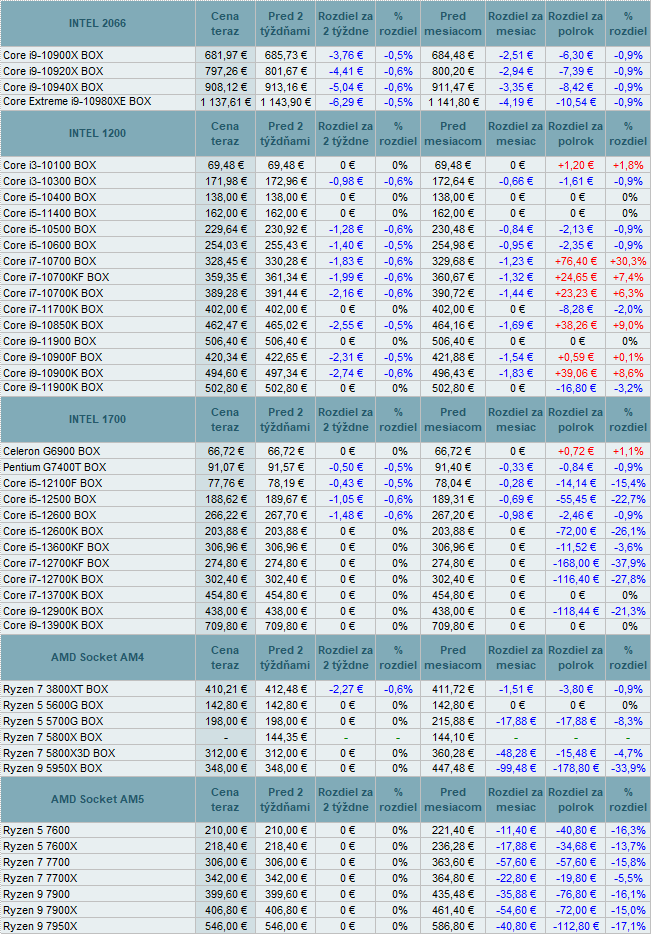Click the 77,76 € price cell
Image resolution: width=651 pixels, height=934 pixels.
226,484
